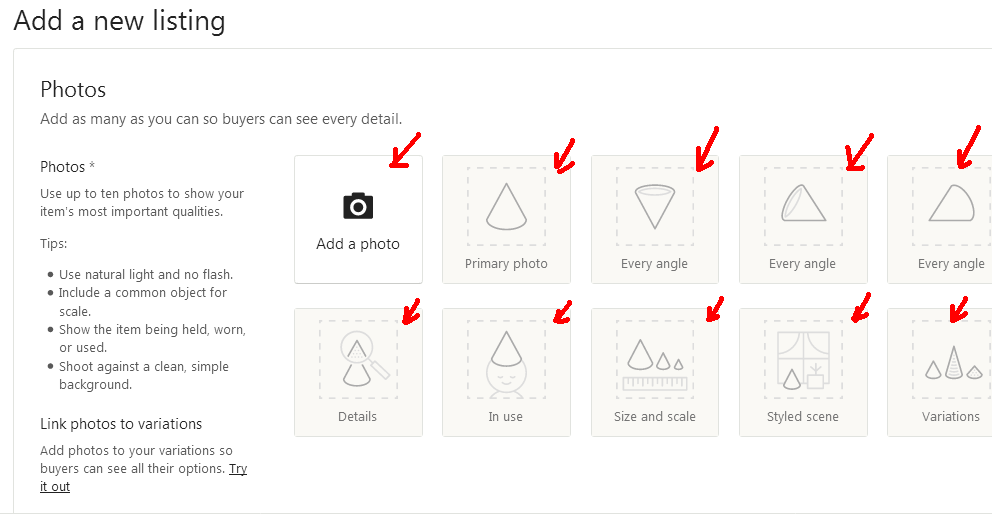Click the Size and scale caption
Image resolution: width=992 pixels, height=520 pixels.
click(655, 416)
